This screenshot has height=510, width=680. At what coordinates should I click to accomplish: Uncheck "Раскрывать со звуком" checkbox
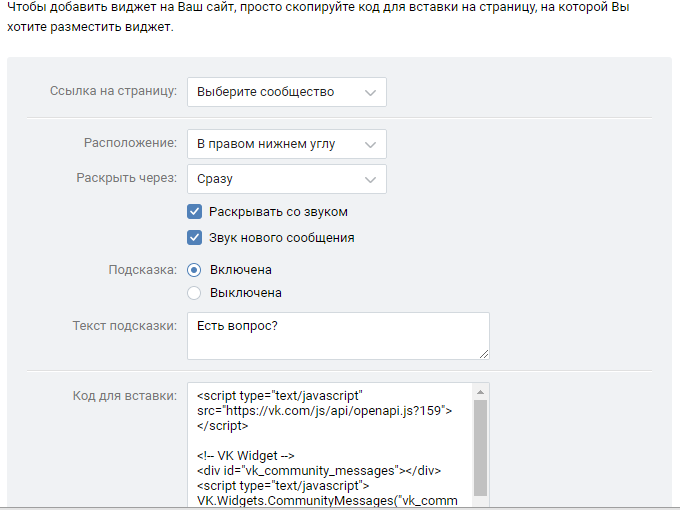[194, 212]
